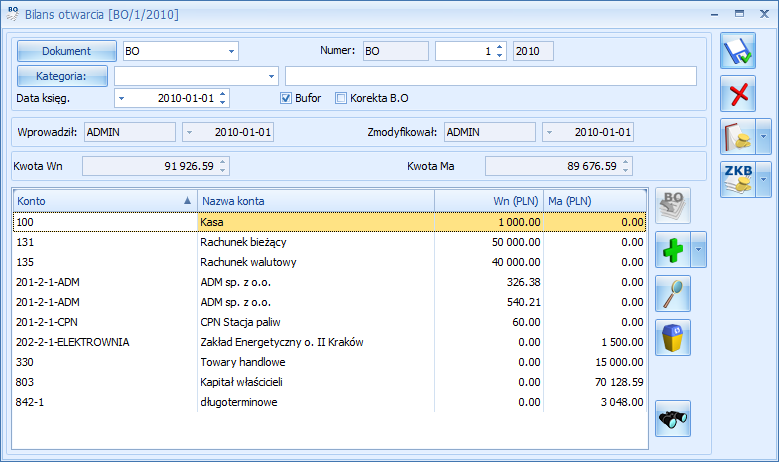This screenshot has width=779, height=462.
Task: Select the ADM sp. z o.o. row with 540.21
Action: coord(329,302)
